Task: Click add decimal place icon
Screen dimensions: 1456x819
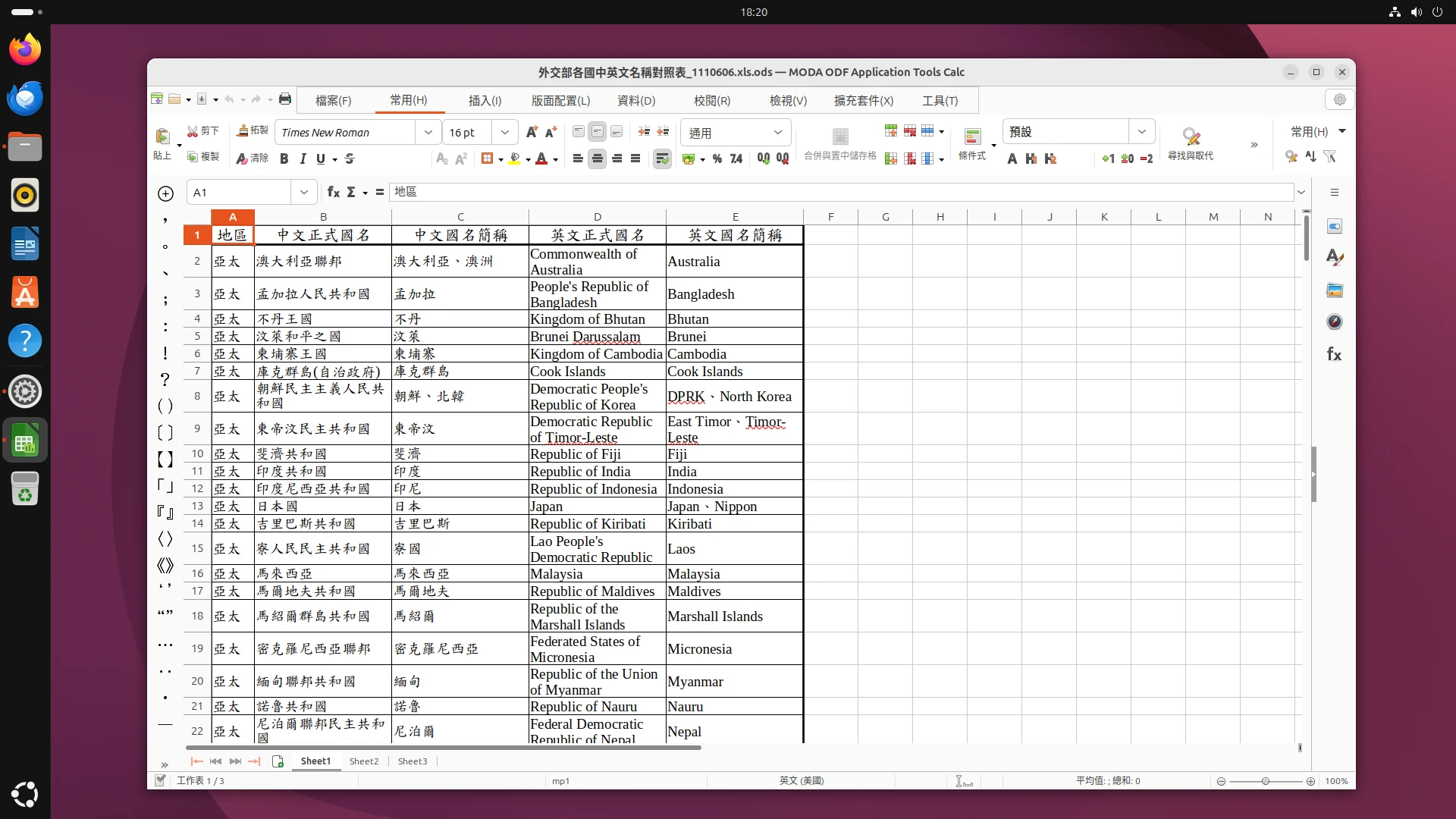Action: point(764,158)
